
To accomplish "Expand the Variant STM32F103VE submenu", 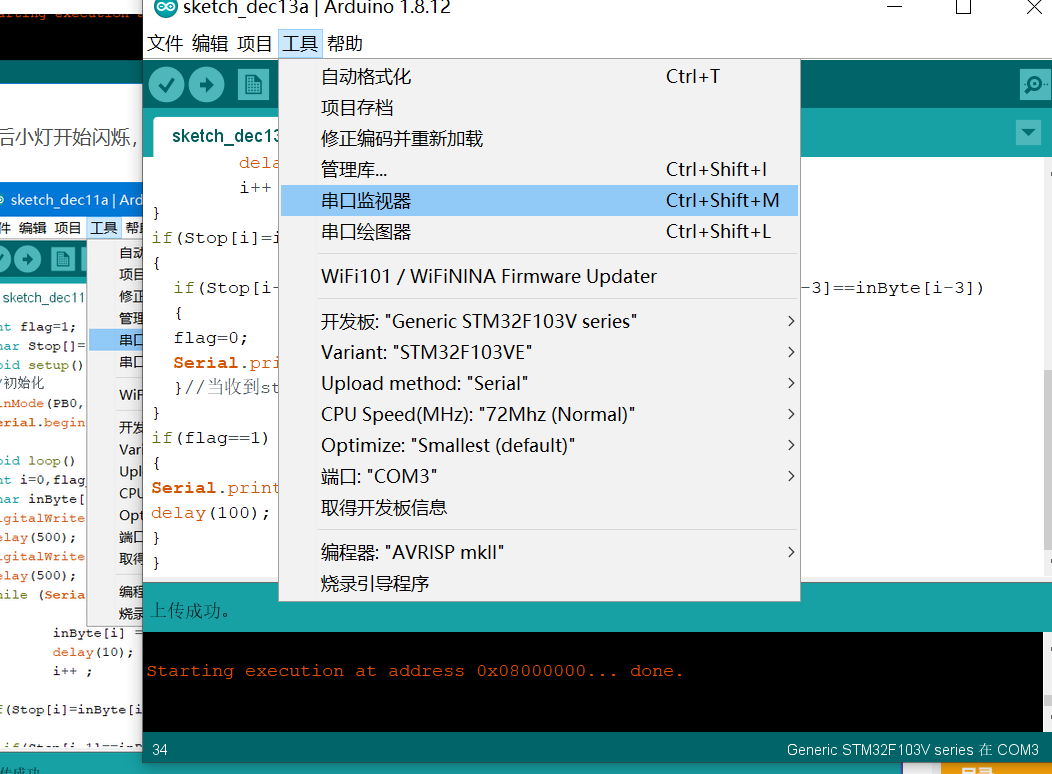I will 539,352.
